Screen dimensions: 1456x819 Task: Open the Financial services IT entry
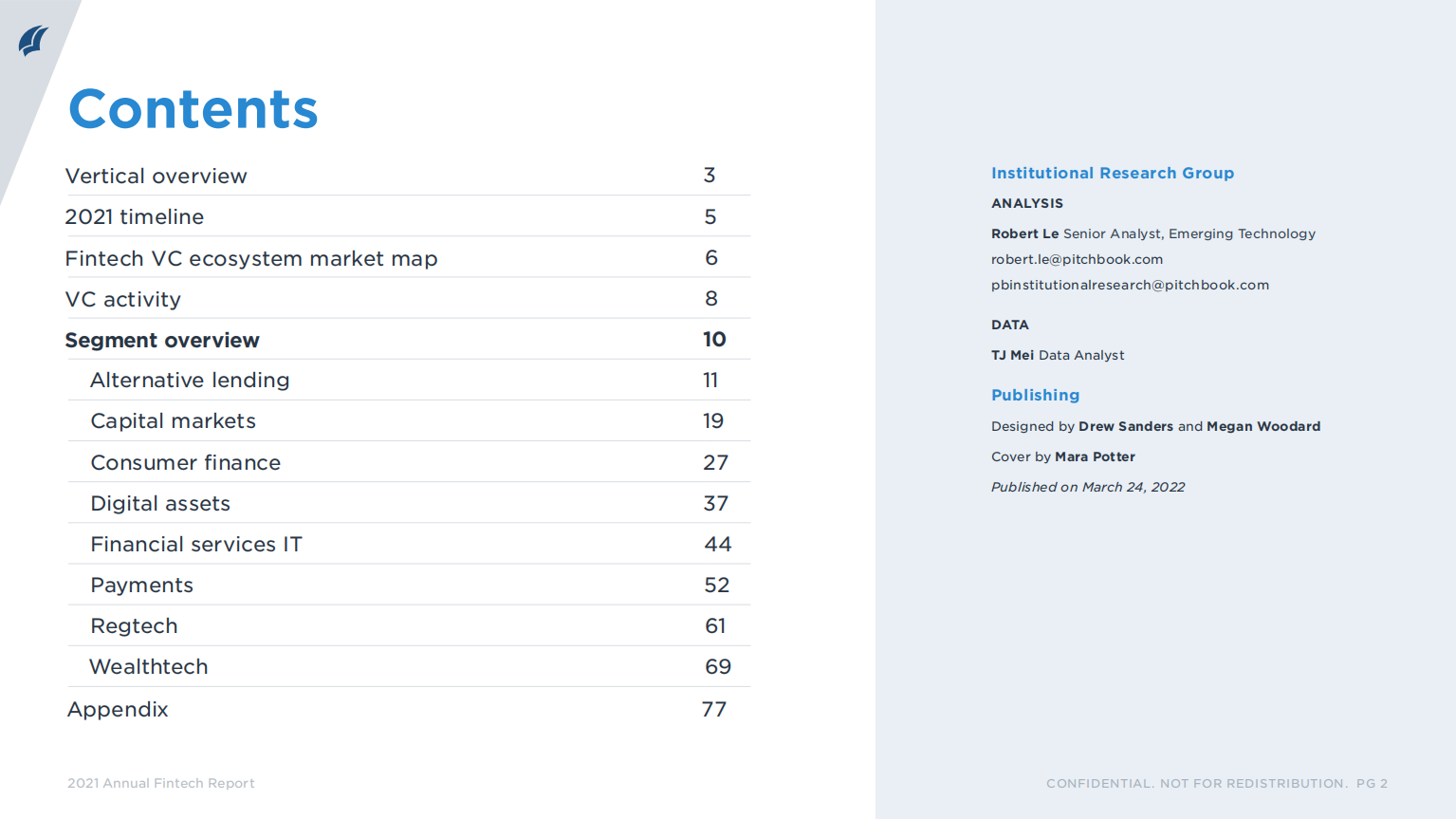[196, 545]
